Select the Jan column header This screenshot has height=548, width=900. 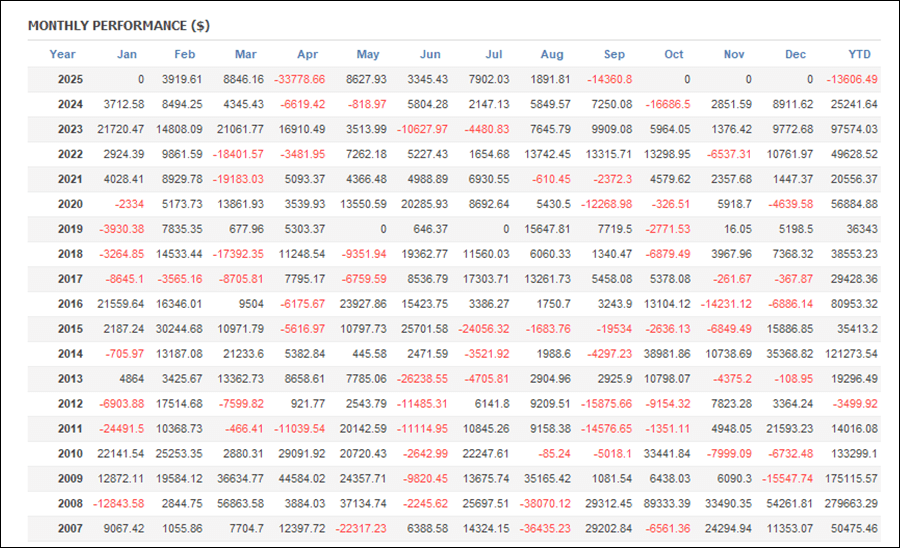click(x=127, y=54)
